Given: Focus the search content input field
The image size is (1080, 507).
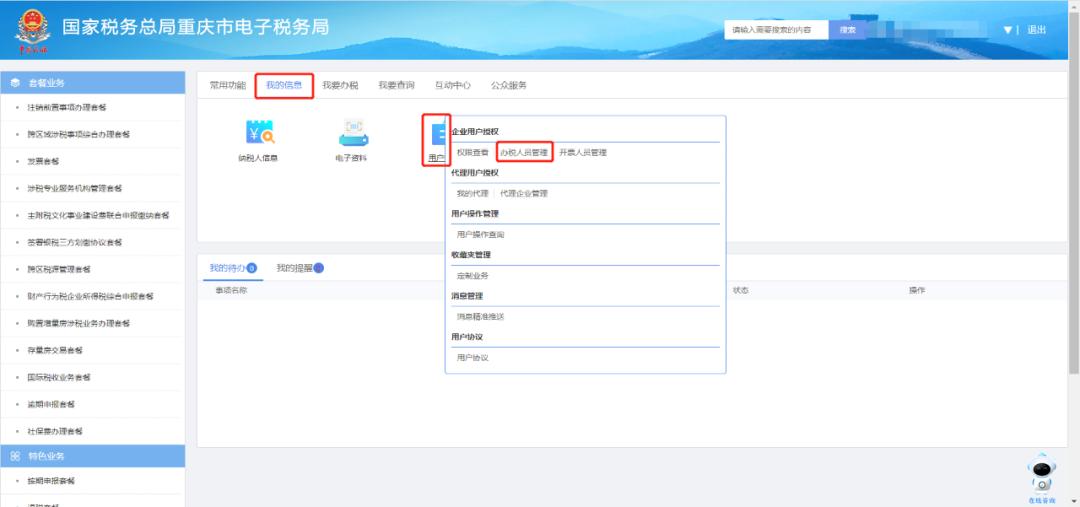Looking at the screenshot, I should pyautogui.click(x=776, y=30).
